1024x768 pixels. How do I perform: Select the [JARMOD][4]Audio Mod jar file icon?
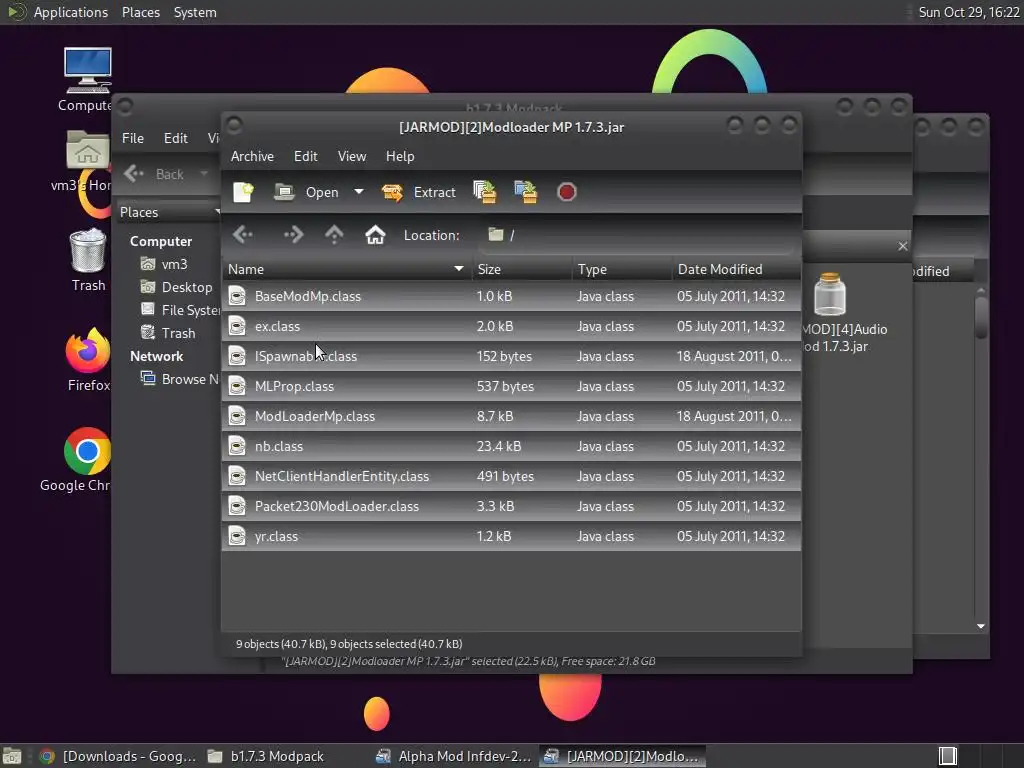830,295
